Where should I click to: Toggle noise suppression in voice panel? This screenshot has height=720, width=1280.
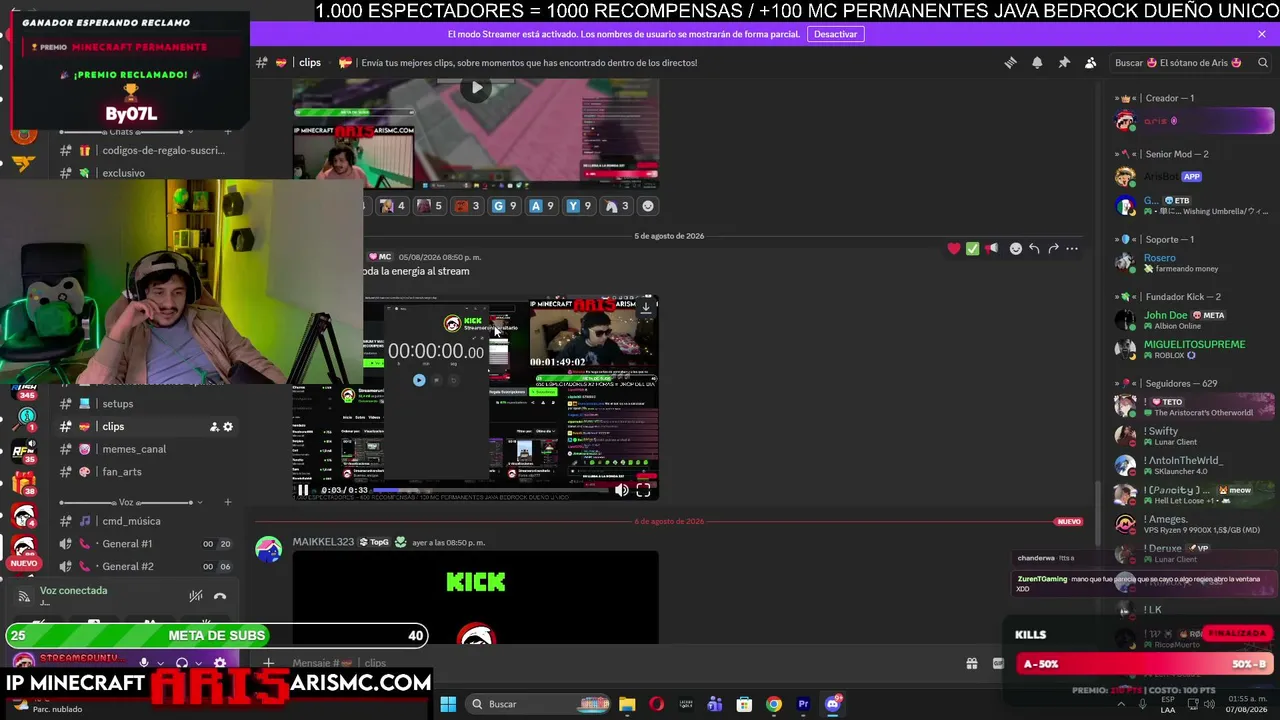pos(196,596)
